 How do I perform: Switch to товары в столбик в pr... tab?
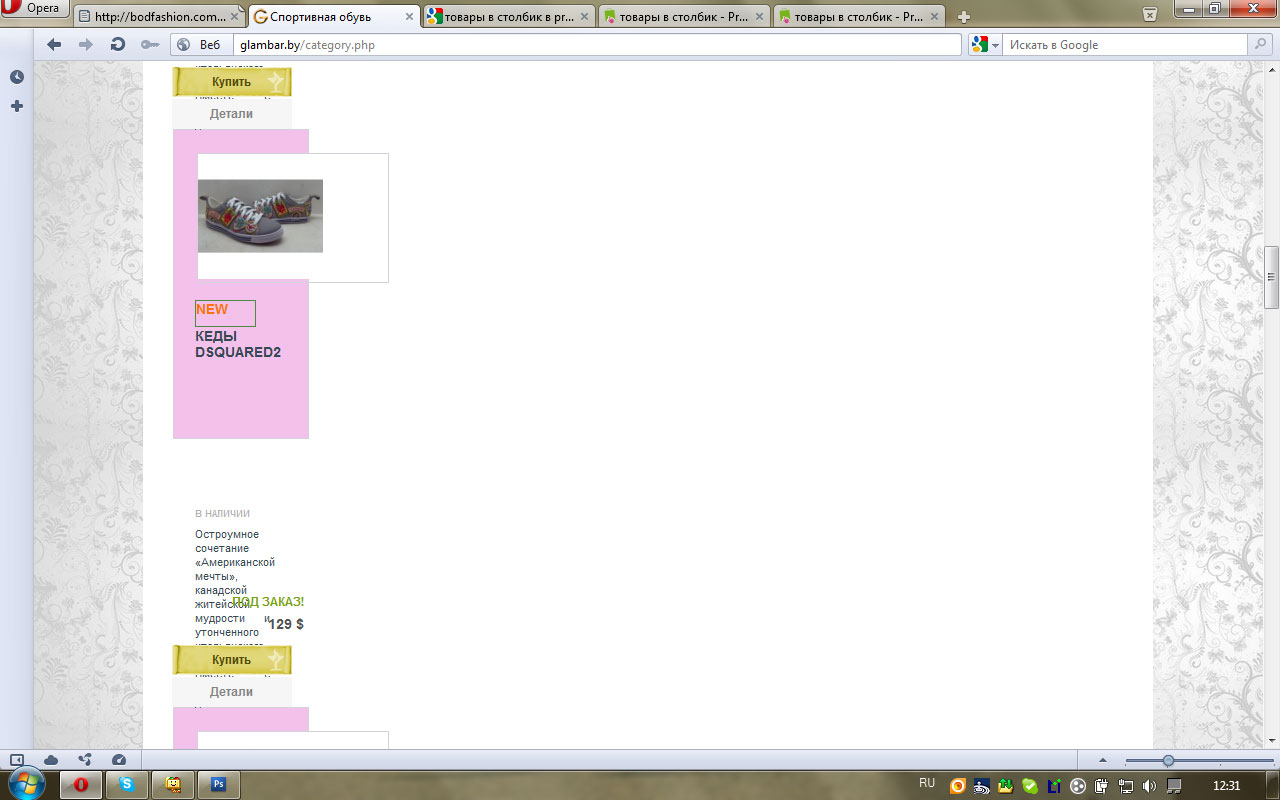[x=509, y=17]
